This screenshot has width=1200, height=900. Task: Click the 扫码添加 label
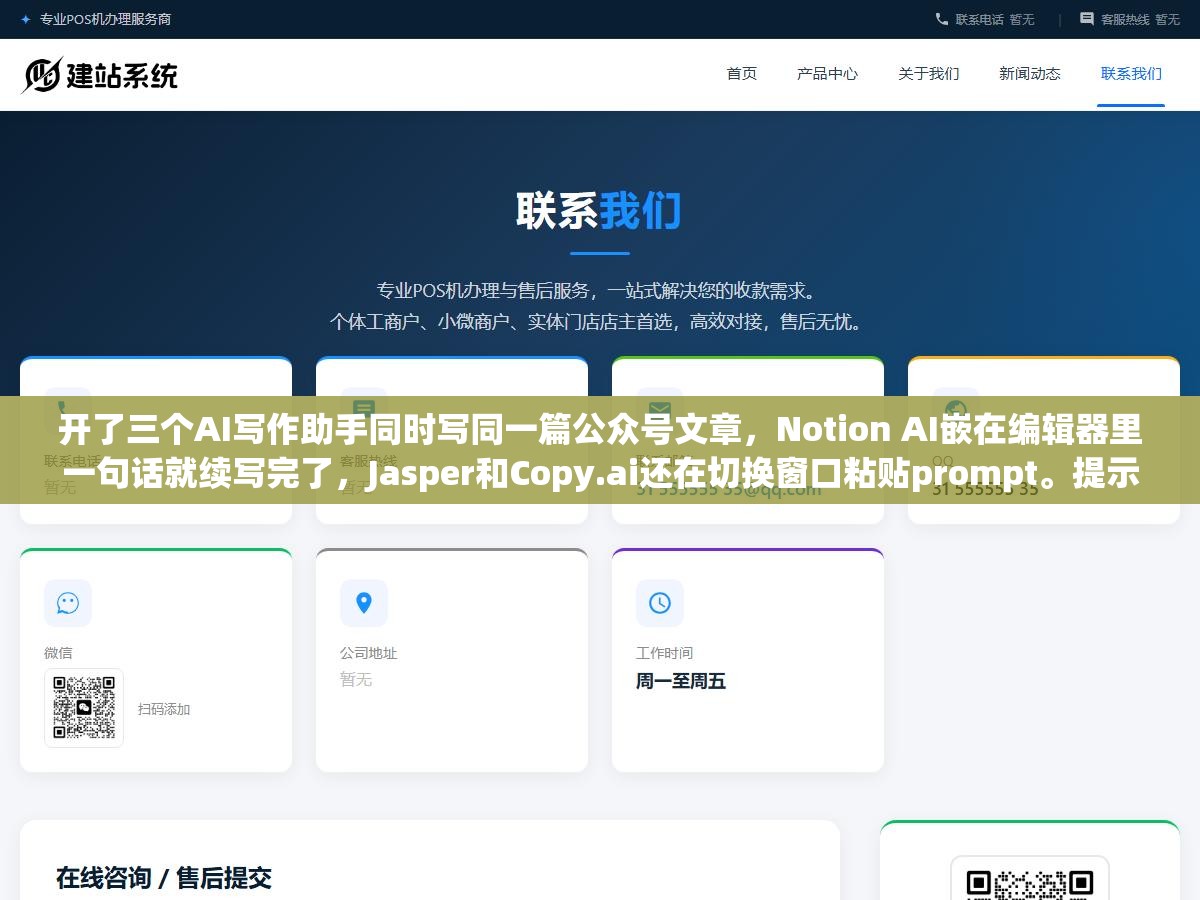pyautogui.click(x=164, y=709)
